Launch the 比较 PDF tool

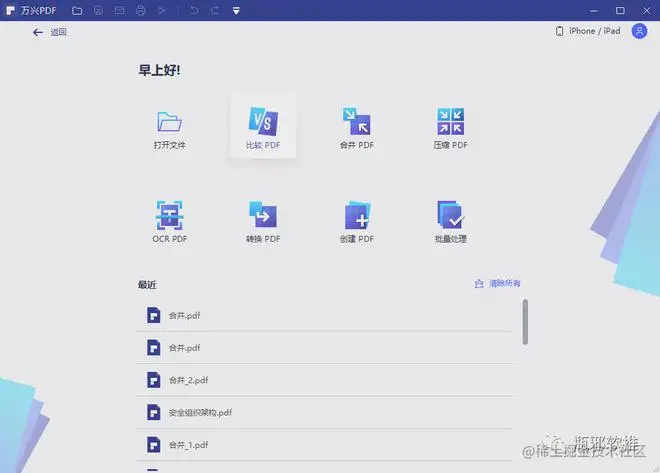tap(263, 127)
